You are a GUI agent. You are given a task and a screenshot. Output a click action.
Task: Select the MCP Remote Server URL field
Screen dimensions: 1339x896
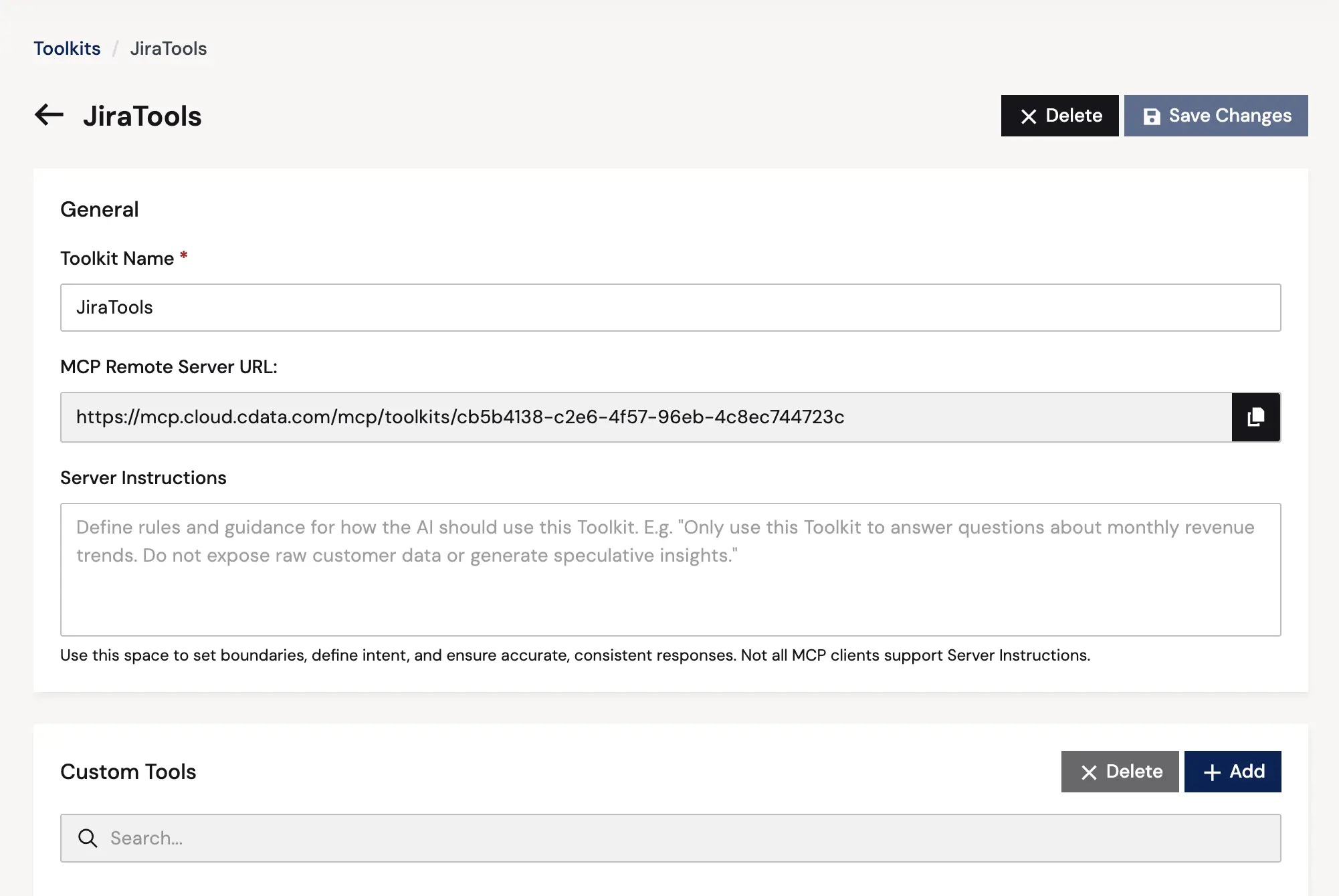pyautogui.click(x=646, y=417)
